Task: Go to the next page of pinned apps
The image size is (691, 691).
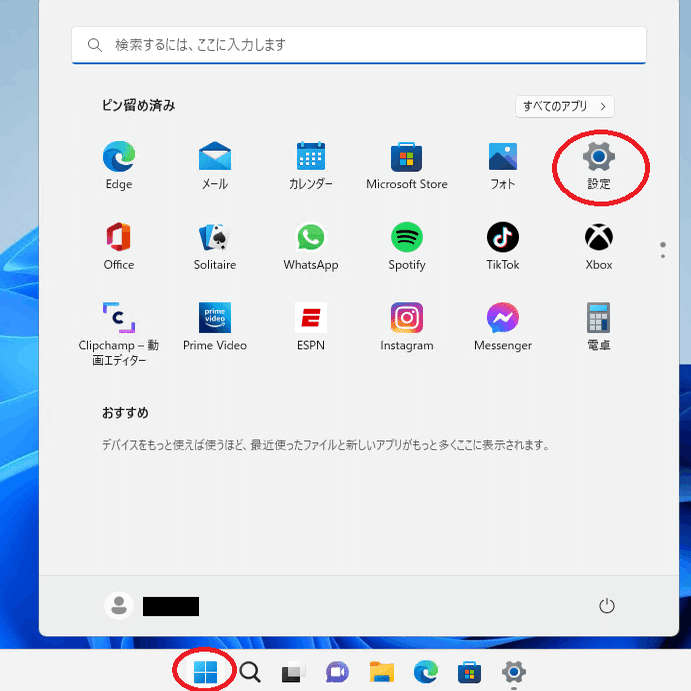Action: (662, 256)
